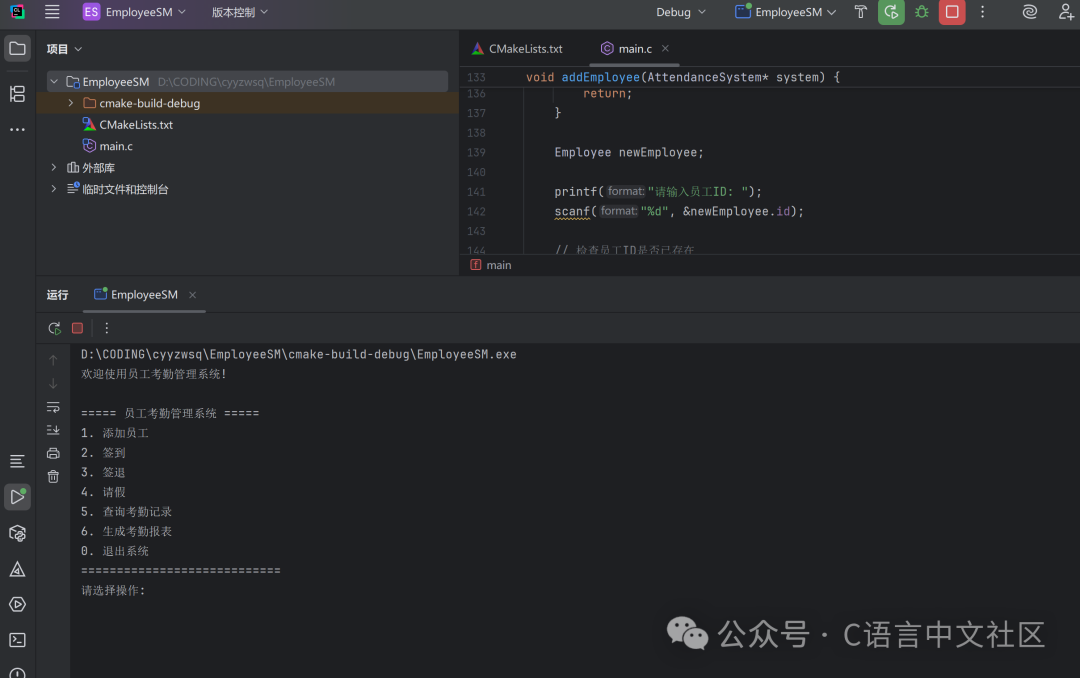Place cursor on line 139 Employee newEmployee
The width and height of the screenshot is (1080, 678).
pos(629,152)
